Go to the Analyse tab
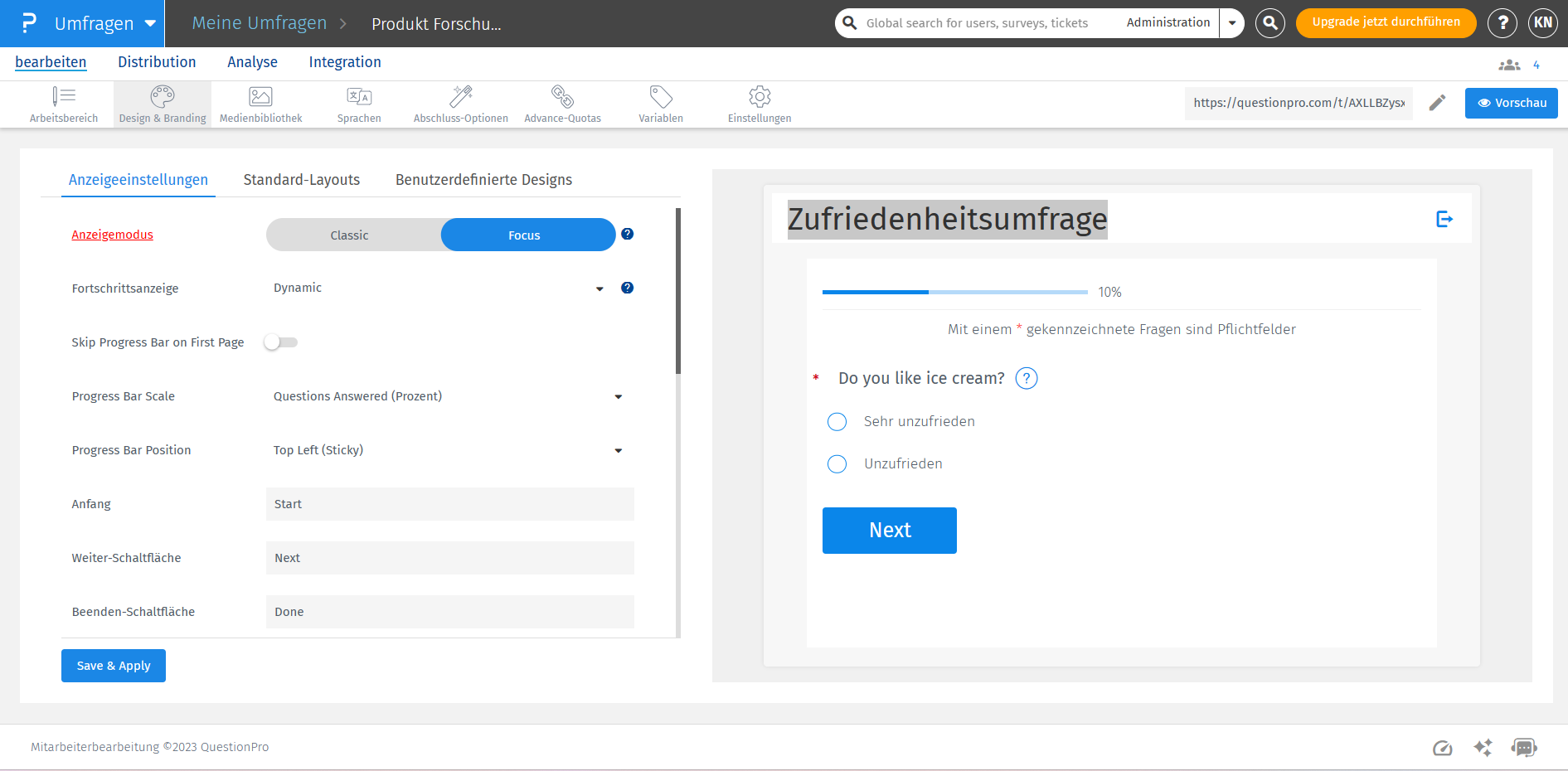1568x771 pixels. click(x=252, y=62)
